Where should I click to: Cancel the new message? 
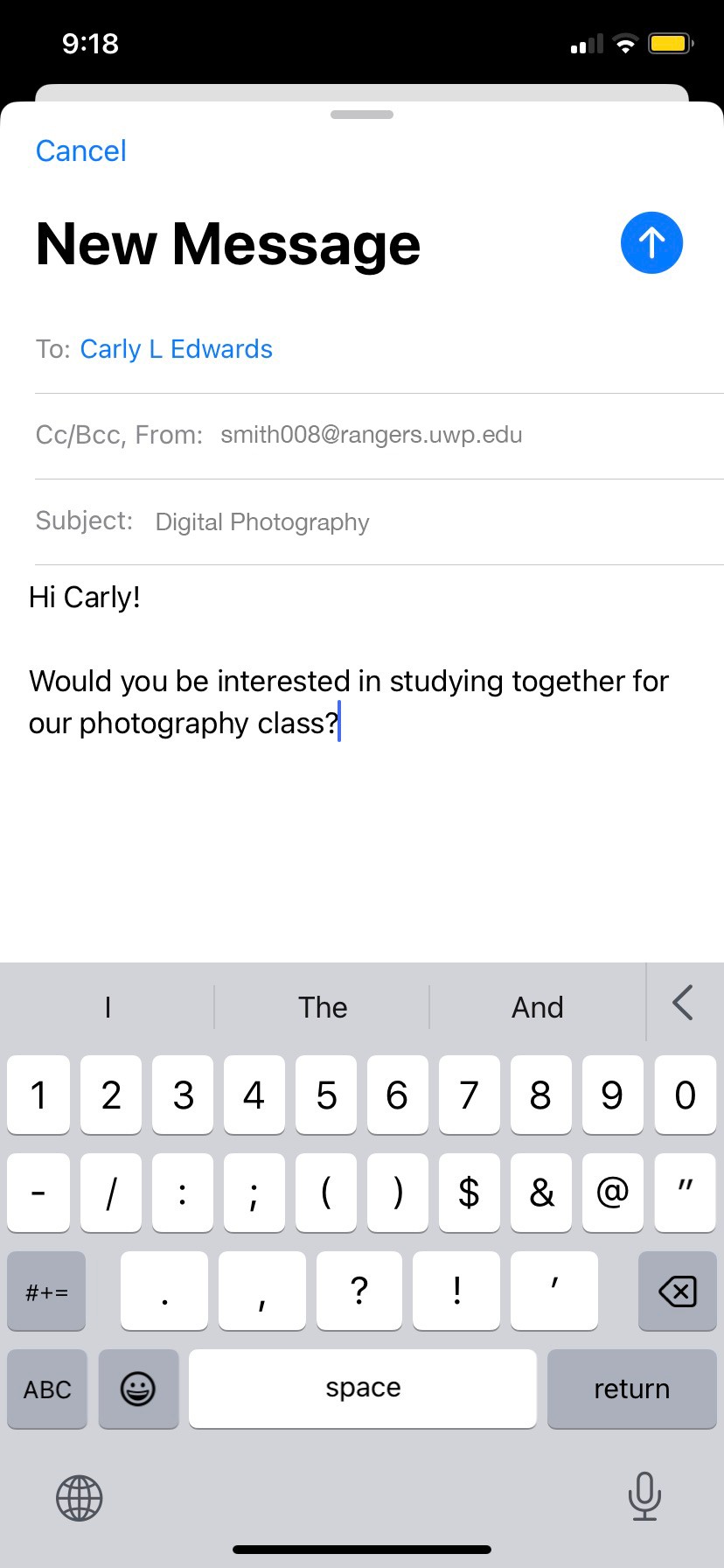81,150
